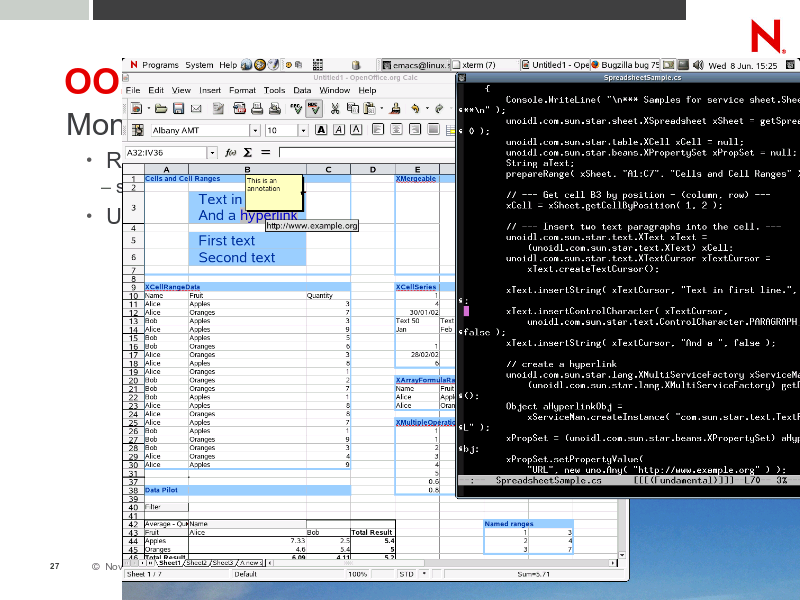Click the speaker volume icon in the panel
This screenshot has height=600, width=800.
point(698,65)
